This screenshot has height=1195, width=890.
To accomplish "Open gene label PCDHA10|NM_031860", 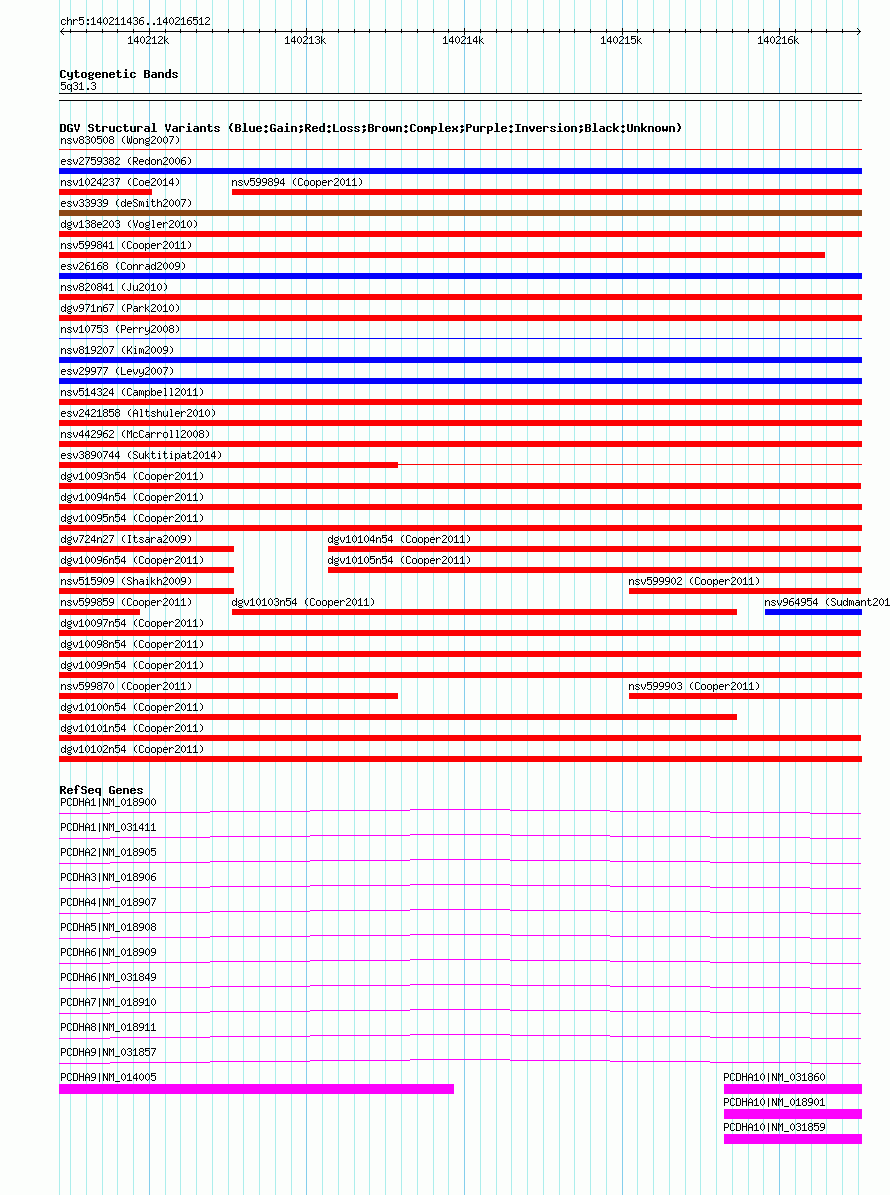I will tap(774, 1077).
